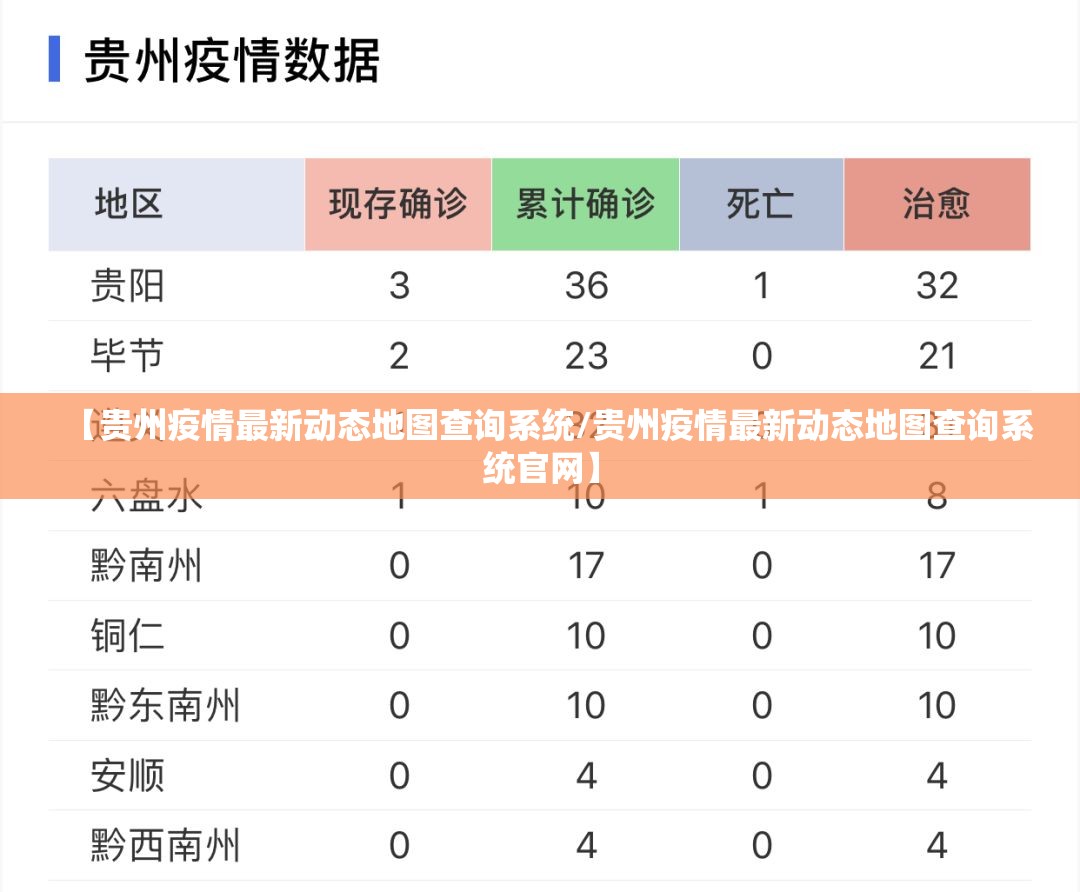Select the green 累计确诊 column header
This screenshot has width=1080, height=892.
coord(585,204)
